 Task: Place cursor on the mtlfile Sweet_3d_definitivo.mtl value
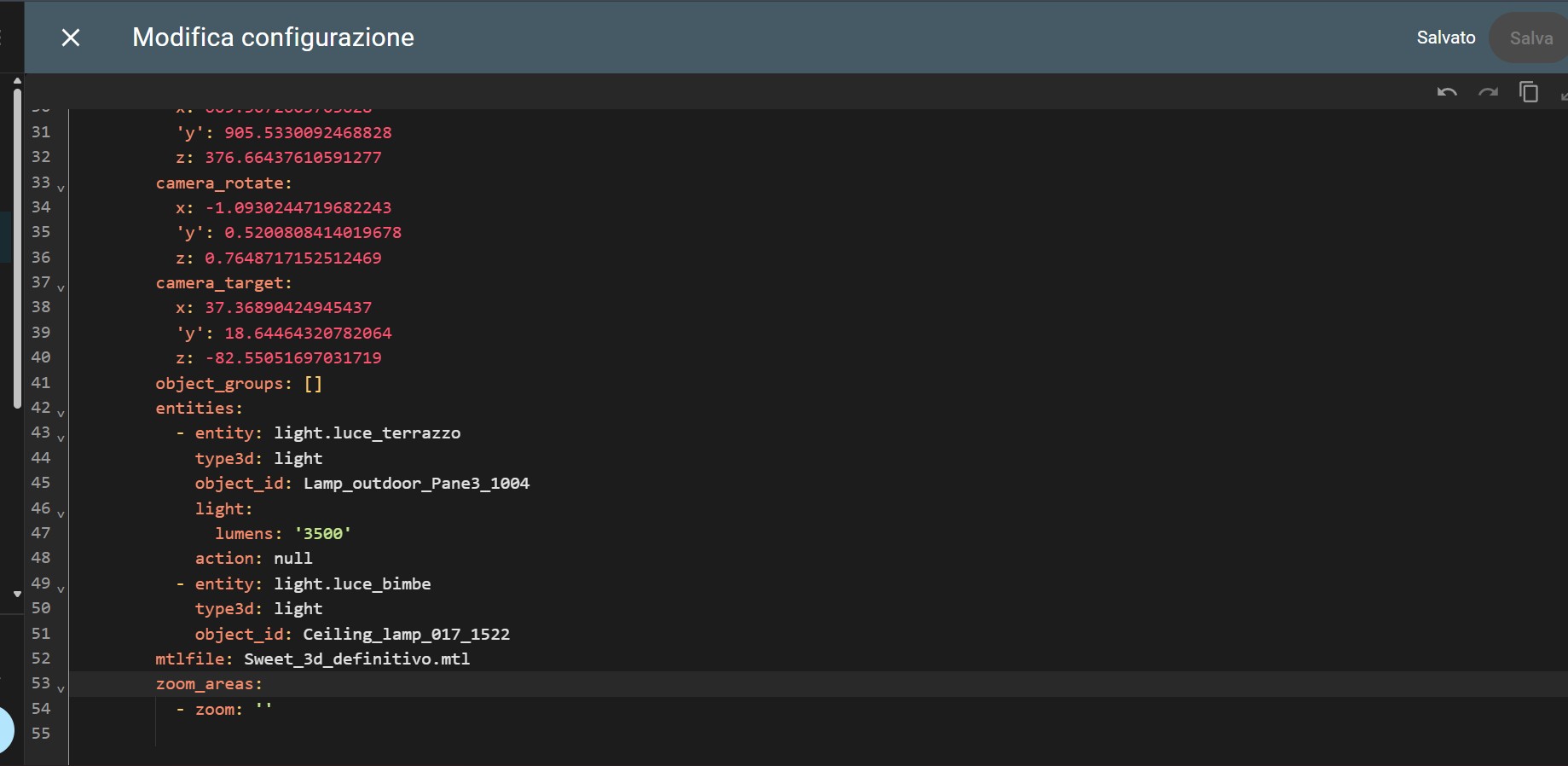356,659
